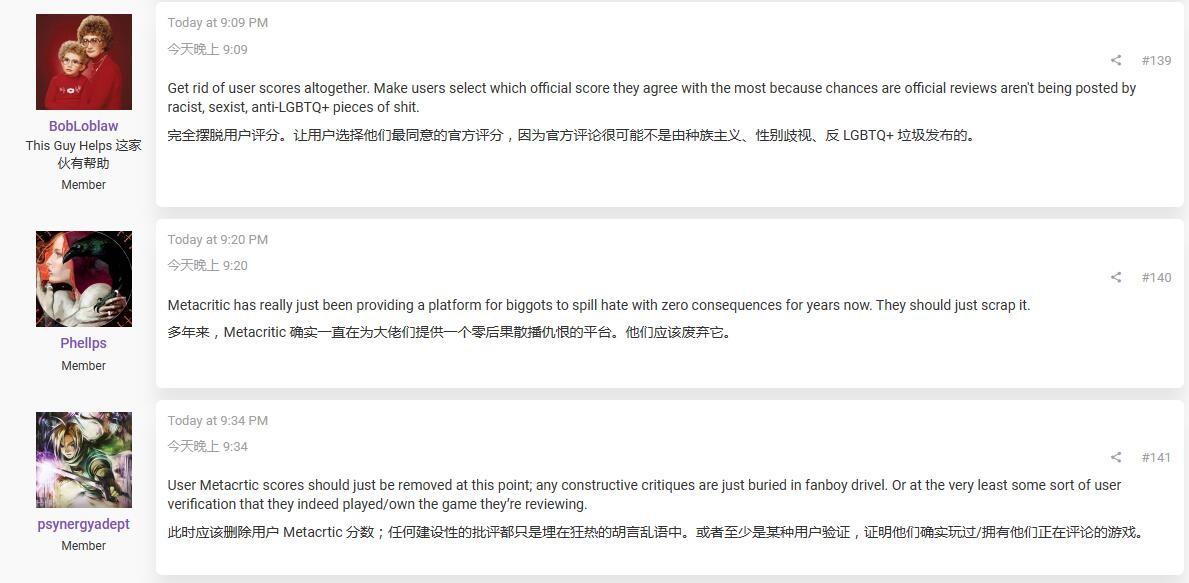Visit BobLoblaw's user profile

[x=83, y=126]
